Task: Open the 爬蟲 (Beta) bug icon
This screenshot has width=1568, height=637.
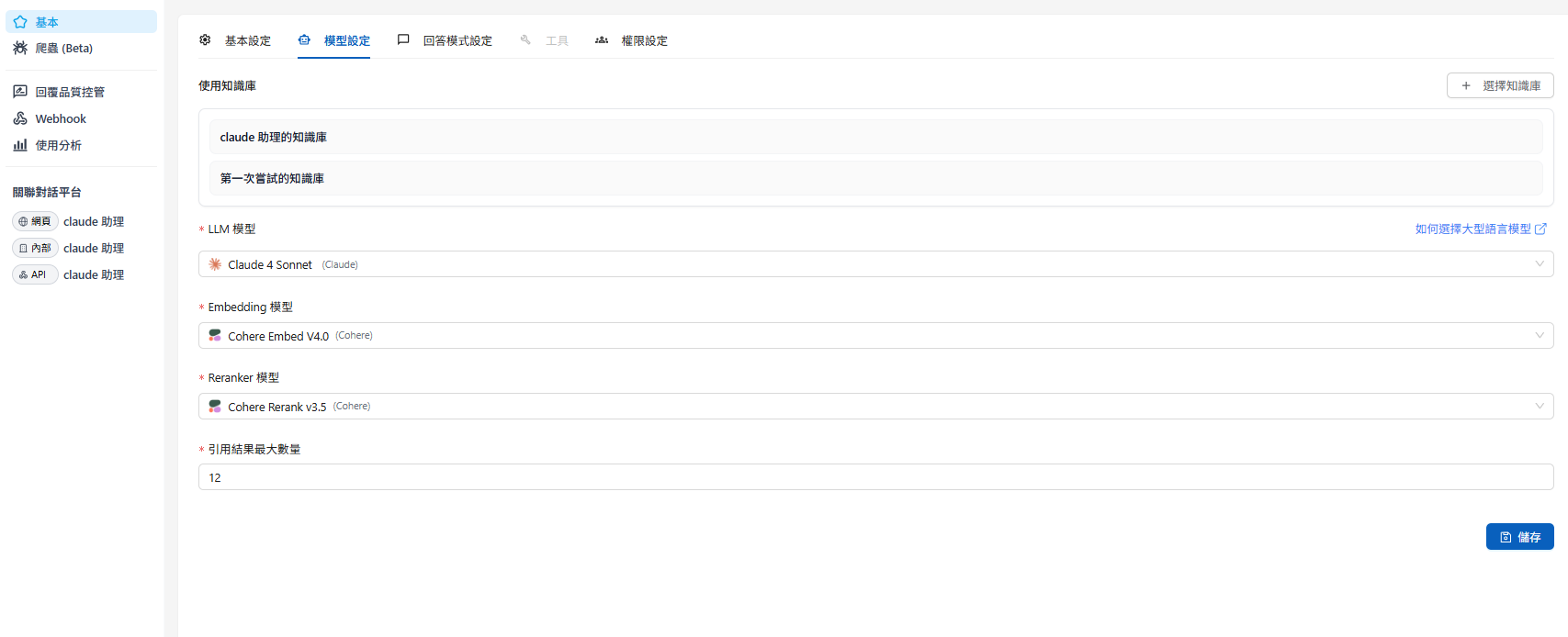Action: coord(20,48)
